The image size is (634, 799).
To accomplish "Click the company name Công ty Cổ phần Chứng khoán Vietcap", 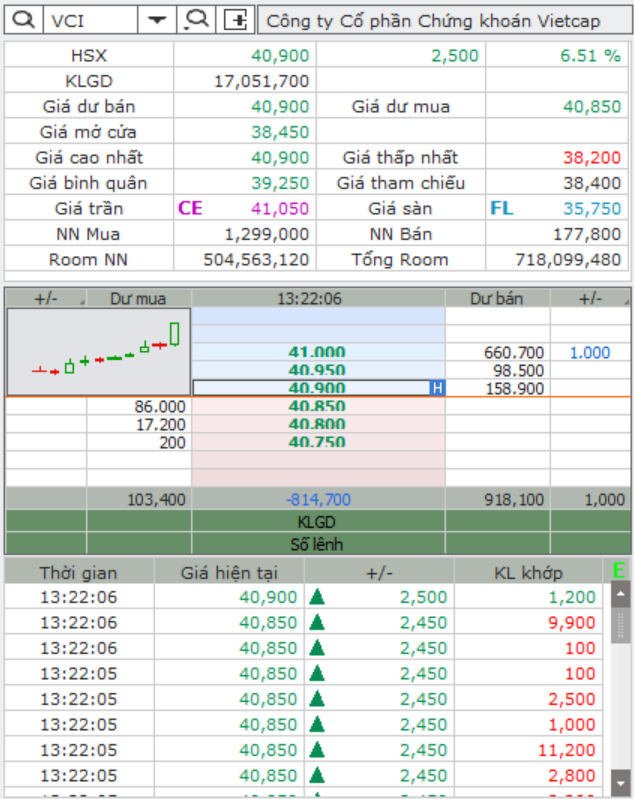I will [433, 21].
